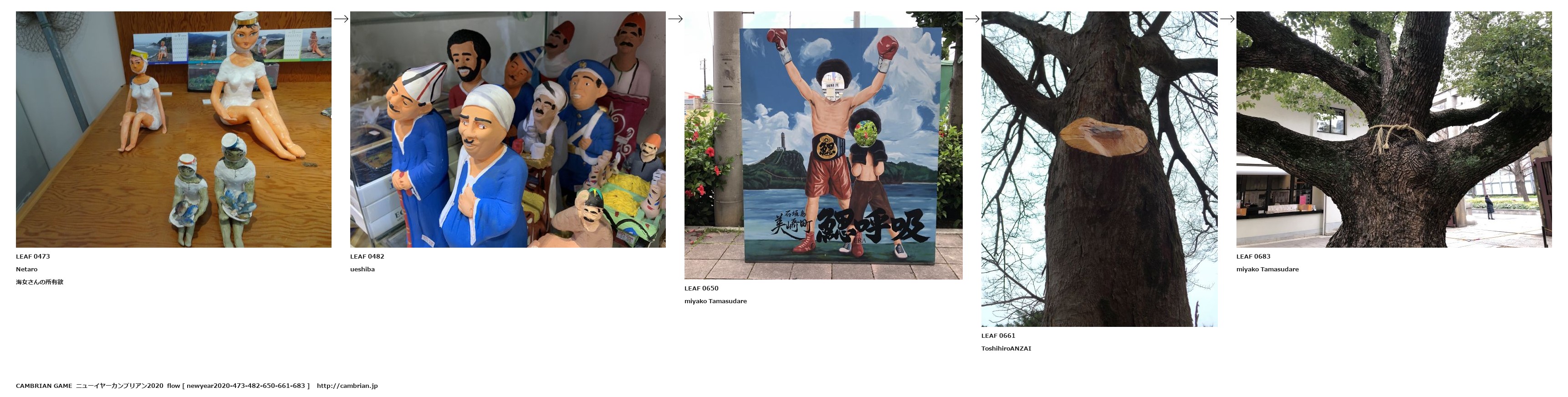Viewport: 1568px width, 397px height.
Task: Open the http://cambrian.jp link
Action: [347, 386]
